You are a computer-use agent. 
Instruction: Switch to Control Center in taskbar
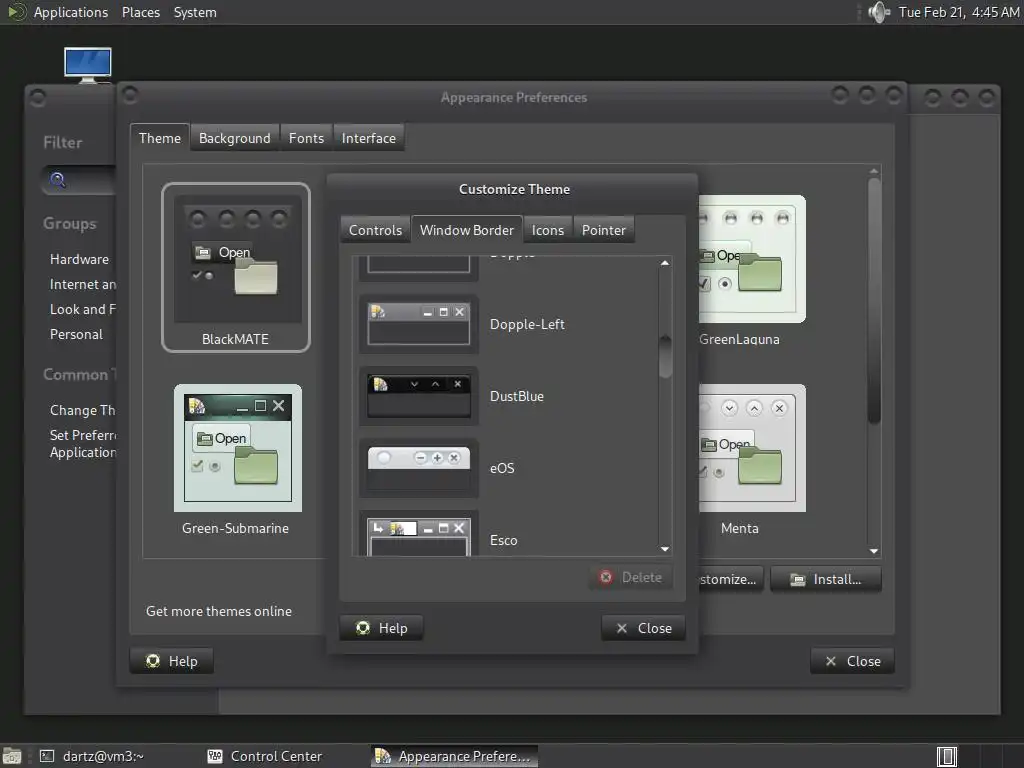pos(264,756)
